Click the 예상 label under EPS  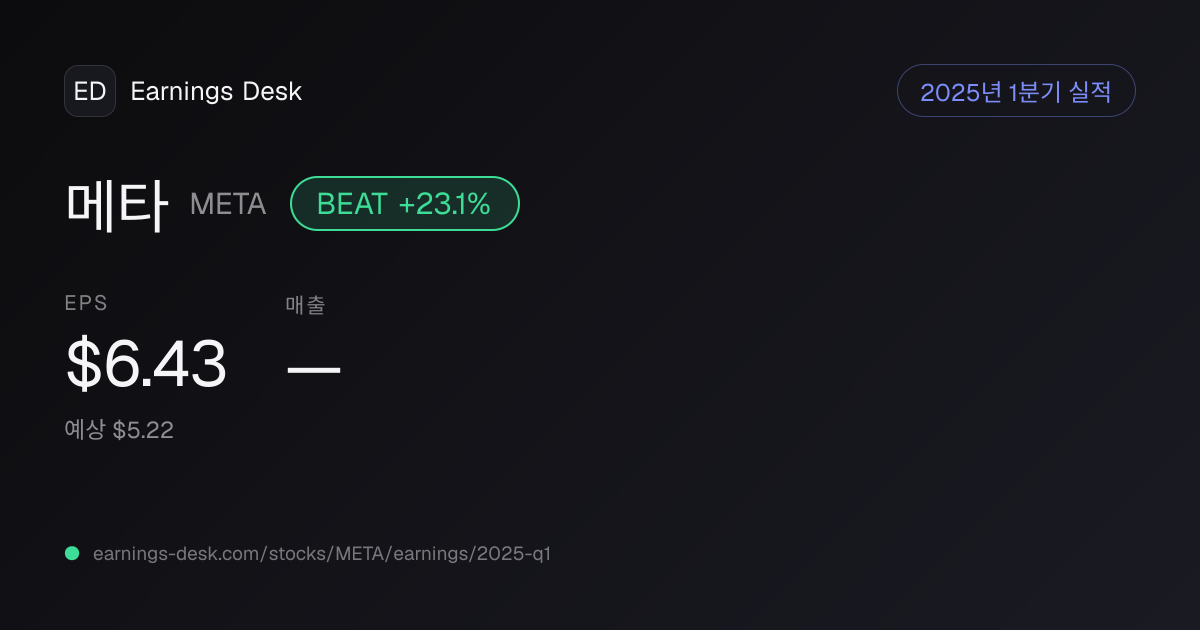[85, 430]
